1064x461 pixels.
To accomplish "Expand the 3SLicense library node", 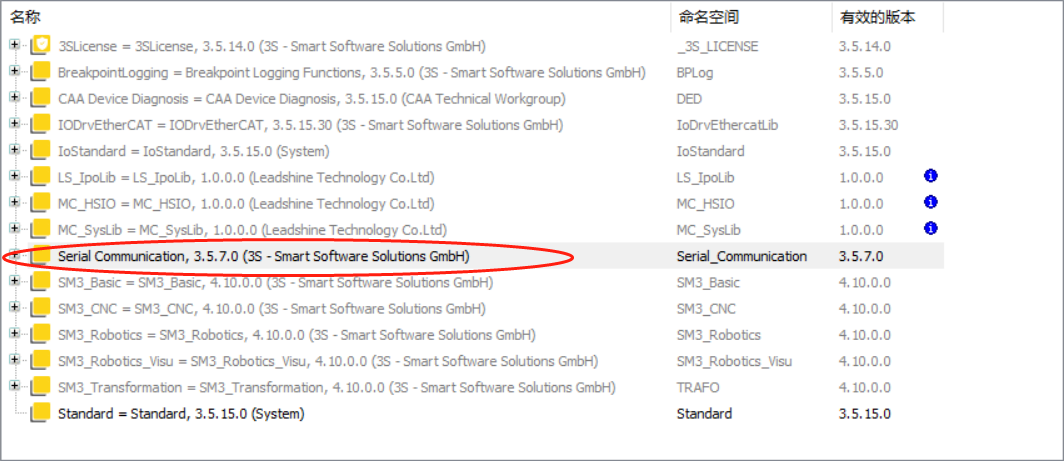I will [x=14, y=45].
